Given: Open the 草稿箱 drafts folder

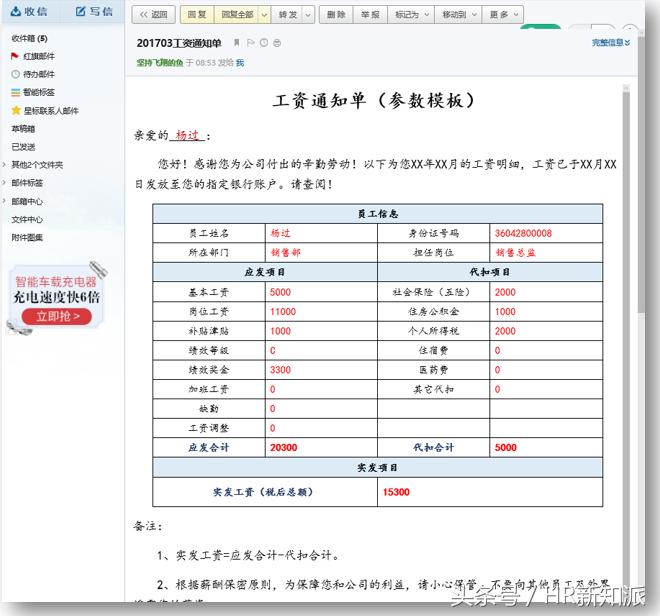Looking at the screenshot, I should click(x=23, y=128).
